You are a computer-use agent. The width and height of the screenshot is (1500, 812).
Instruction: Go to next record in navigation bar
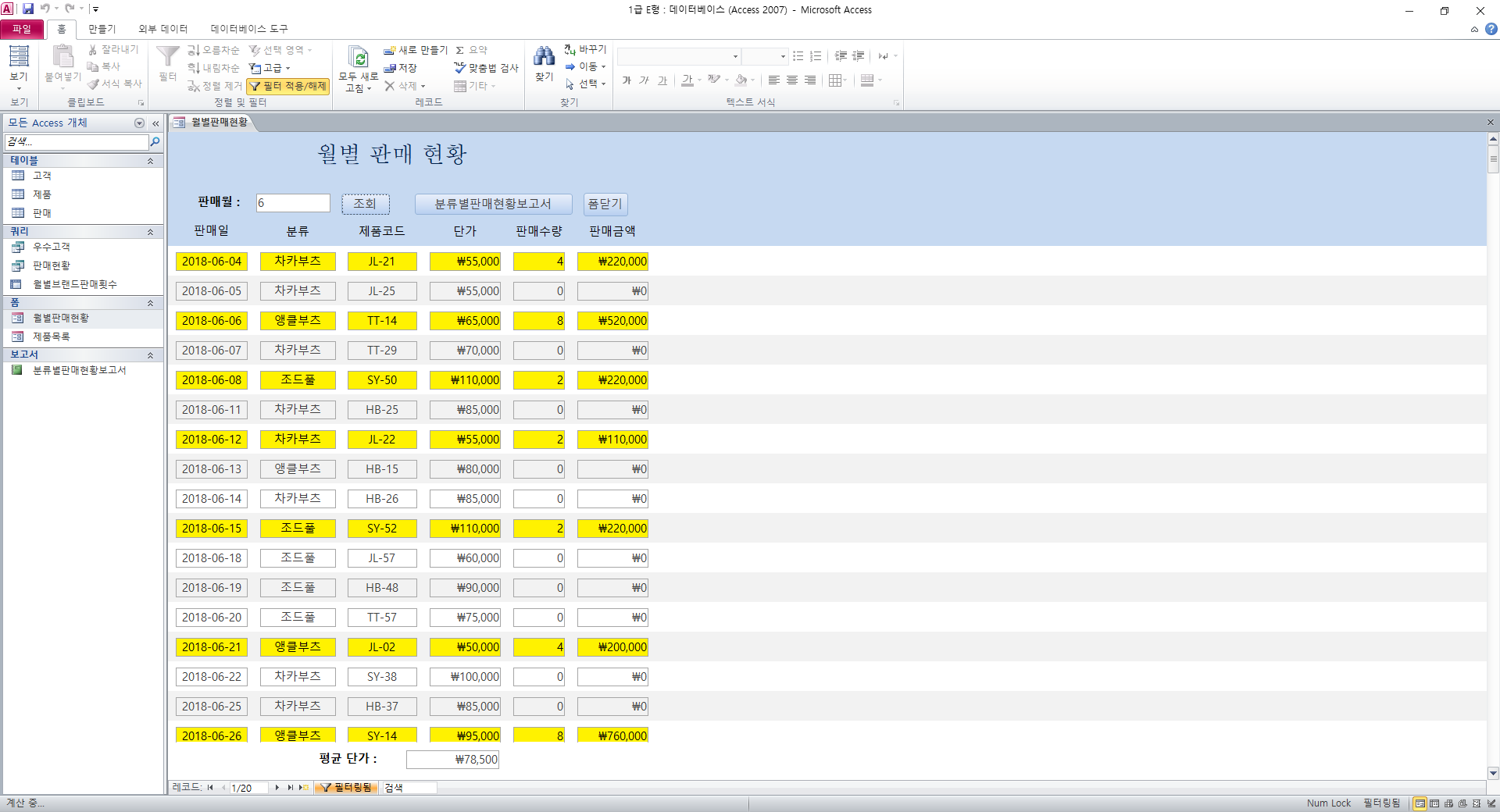coord(277,788)
